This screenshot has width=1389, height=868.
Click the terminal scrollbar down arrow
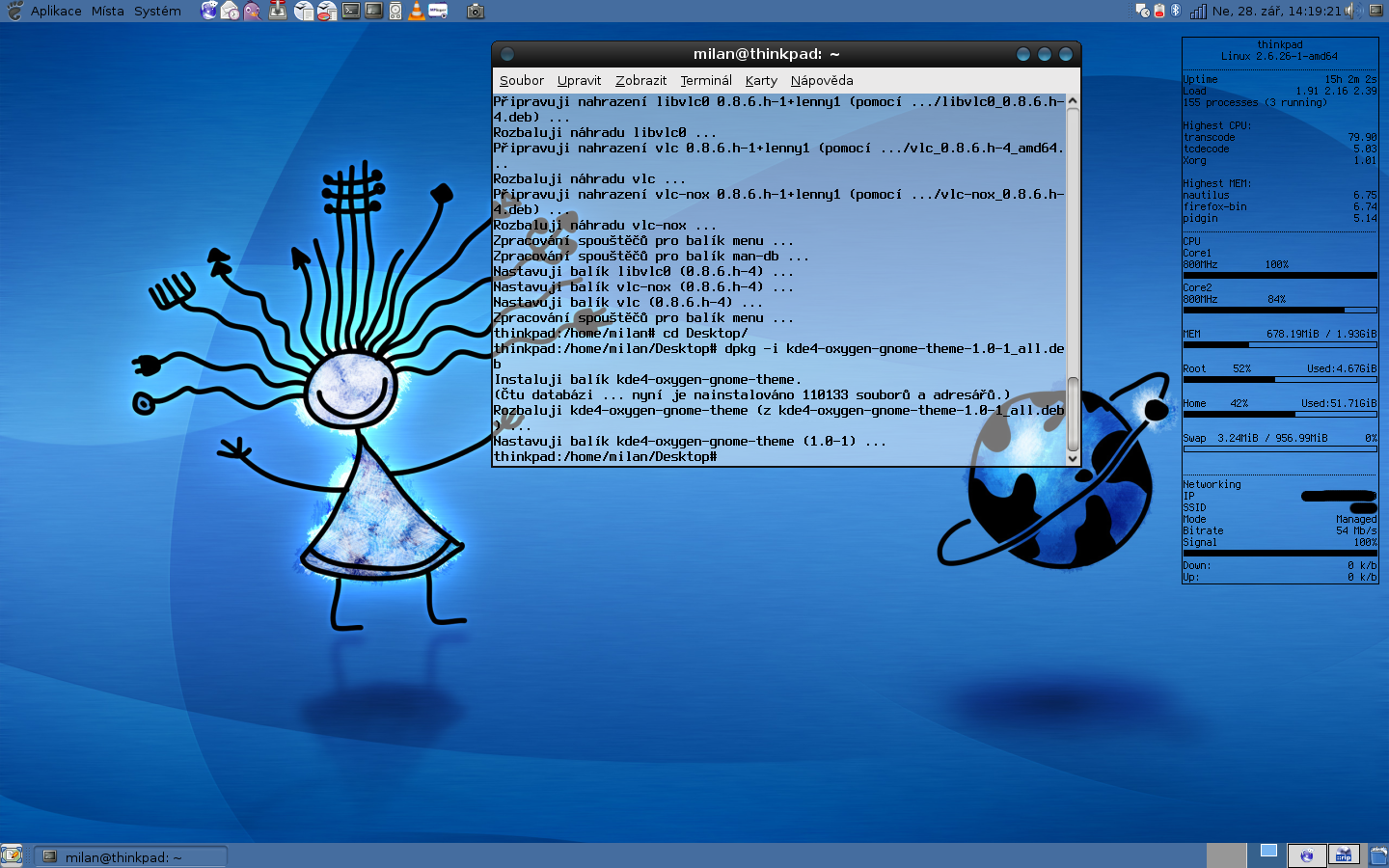coord(1072,459)
